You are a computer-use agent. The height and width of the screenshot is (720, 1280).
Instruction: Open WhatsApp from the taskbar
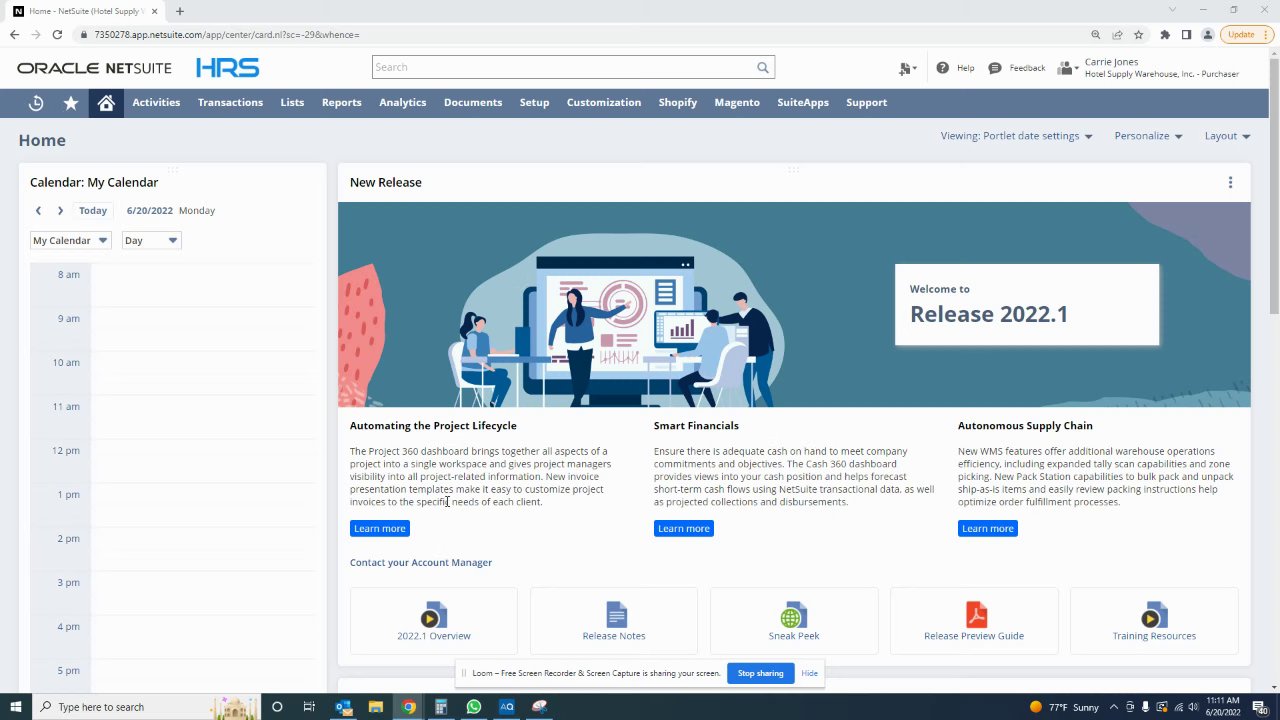point(474,707)
